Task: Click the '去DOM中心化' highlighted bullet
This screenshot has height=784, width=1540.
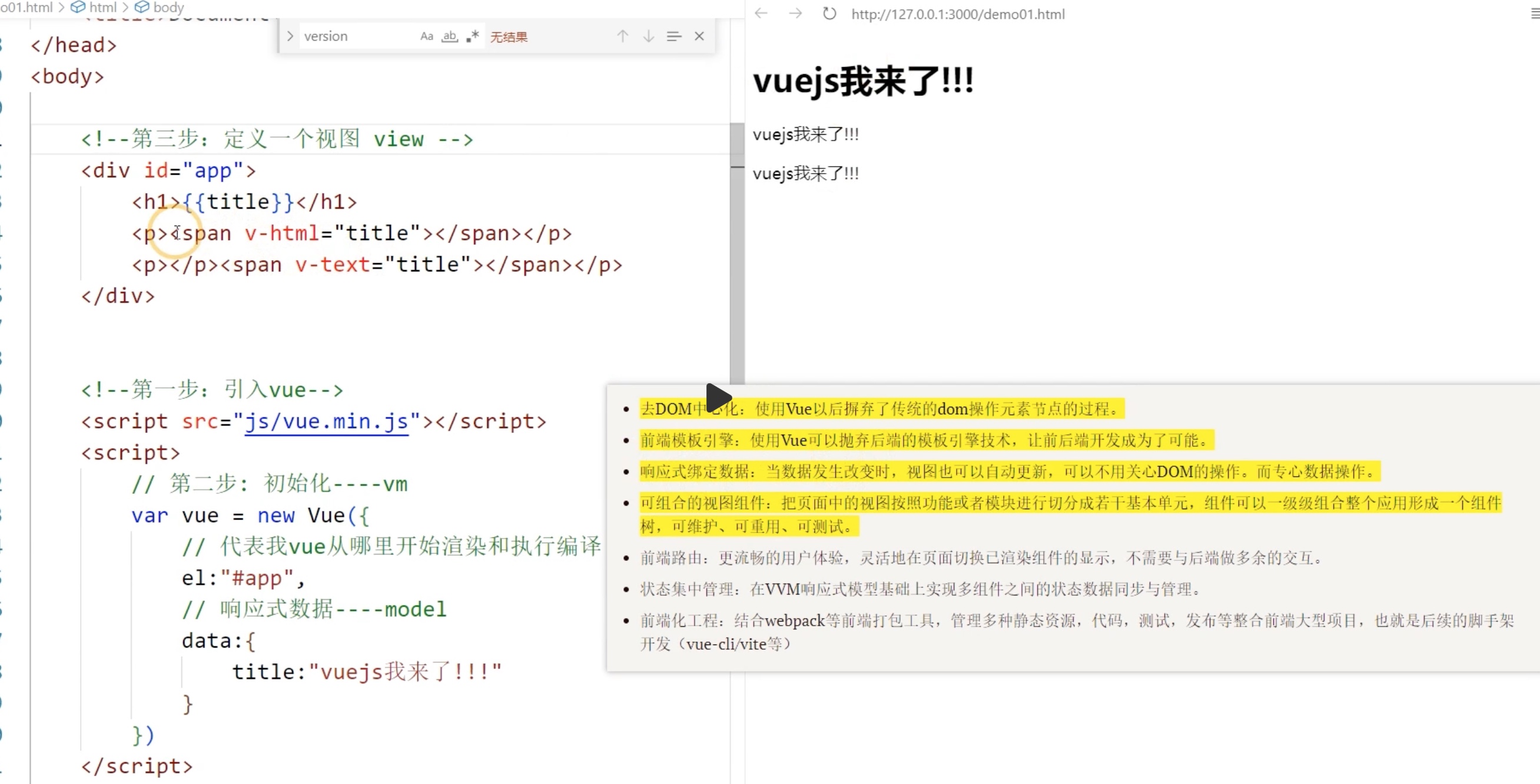Action: [882, 409]
